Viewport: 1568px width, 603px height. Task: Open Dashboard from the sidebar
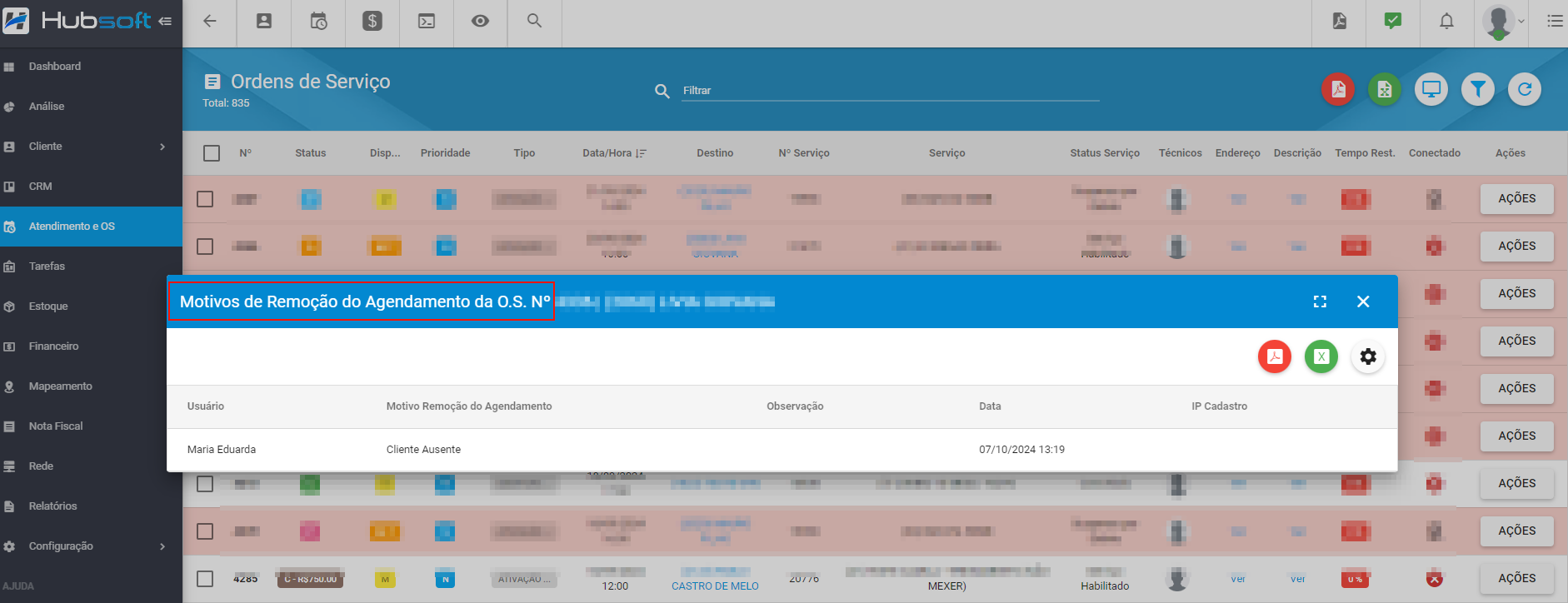click(x=55, y=67)
